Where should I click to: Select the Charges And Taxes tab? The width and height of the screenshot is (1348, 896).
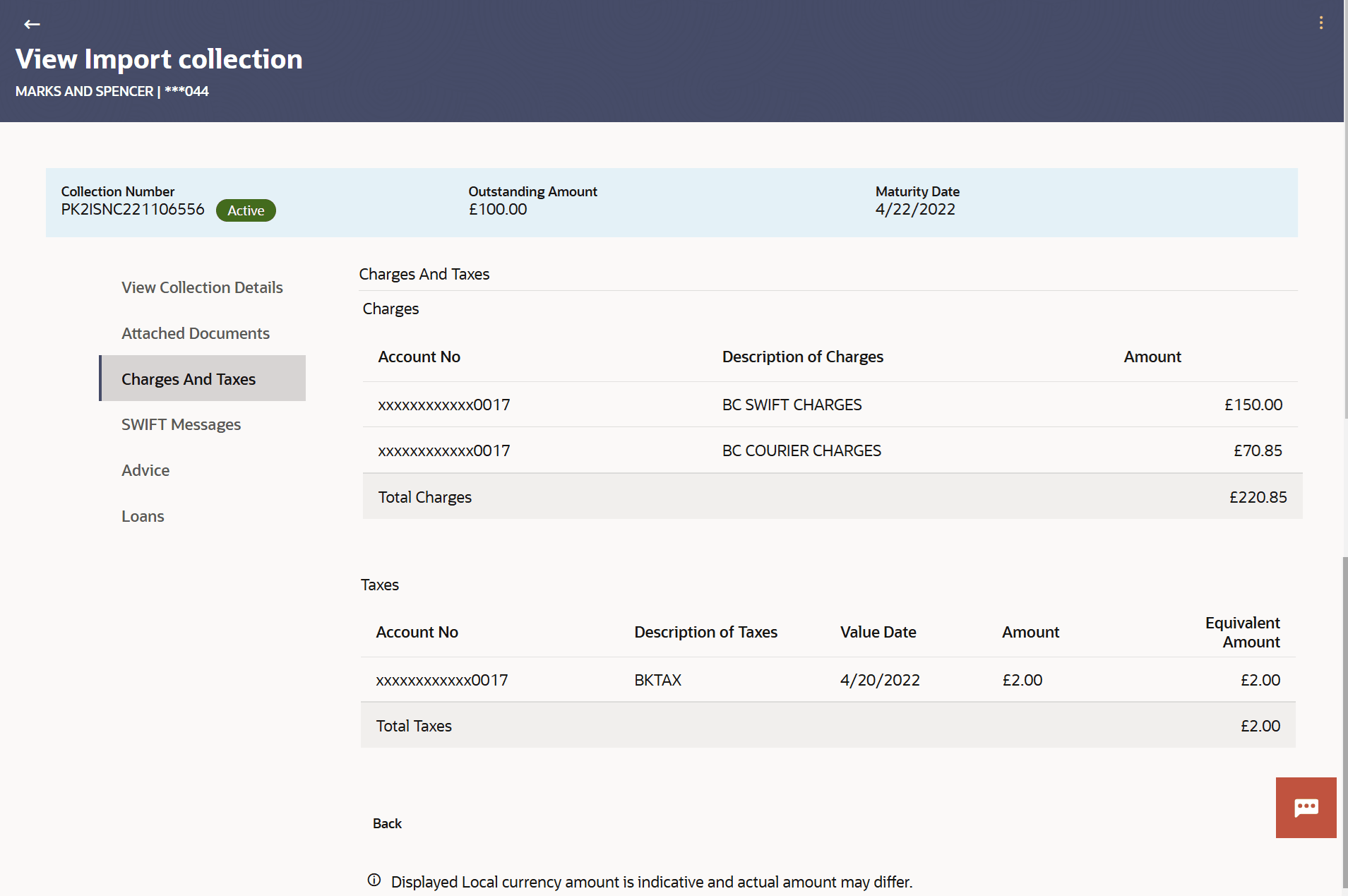click(x=189, y=378)
